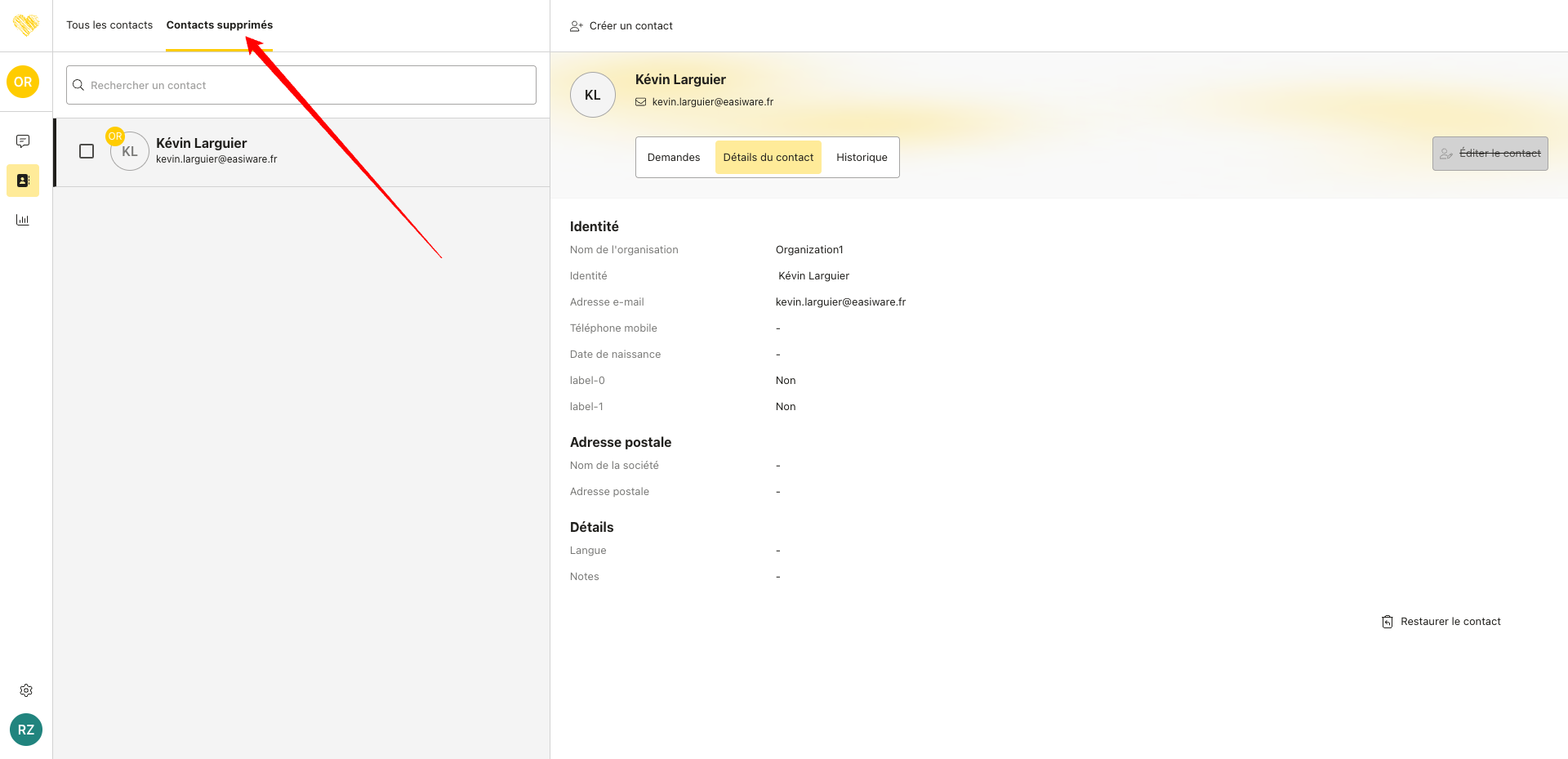Click the RZ user profile avatar

pos(26,730)
